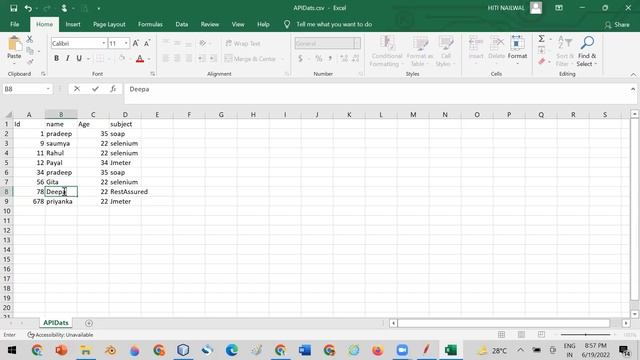Open Find & Select
Image resolution: width=640 pixels, height=360 pixels.
[587, 51]
